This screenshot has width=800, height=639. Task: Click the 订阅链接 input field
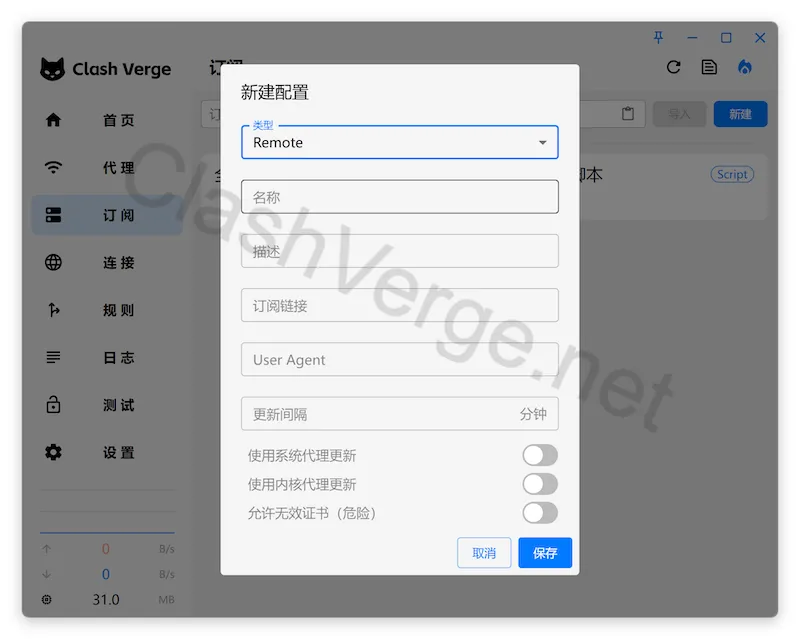pyautogui.click(x=399, y=305)
